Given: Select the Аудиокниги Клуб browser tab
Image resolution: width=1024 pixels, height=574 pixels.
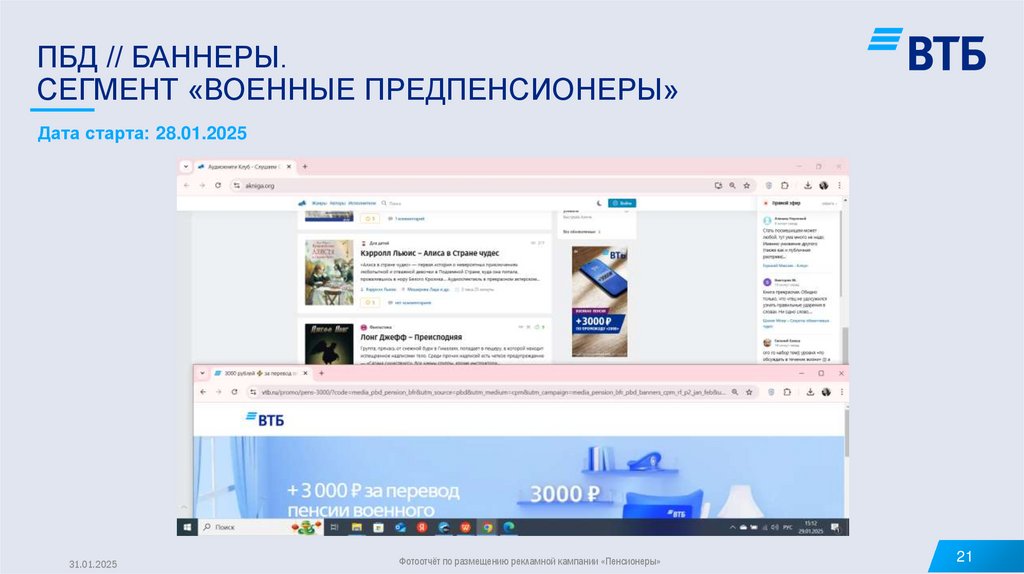Looking at the screenshot, I should point(244,167).
